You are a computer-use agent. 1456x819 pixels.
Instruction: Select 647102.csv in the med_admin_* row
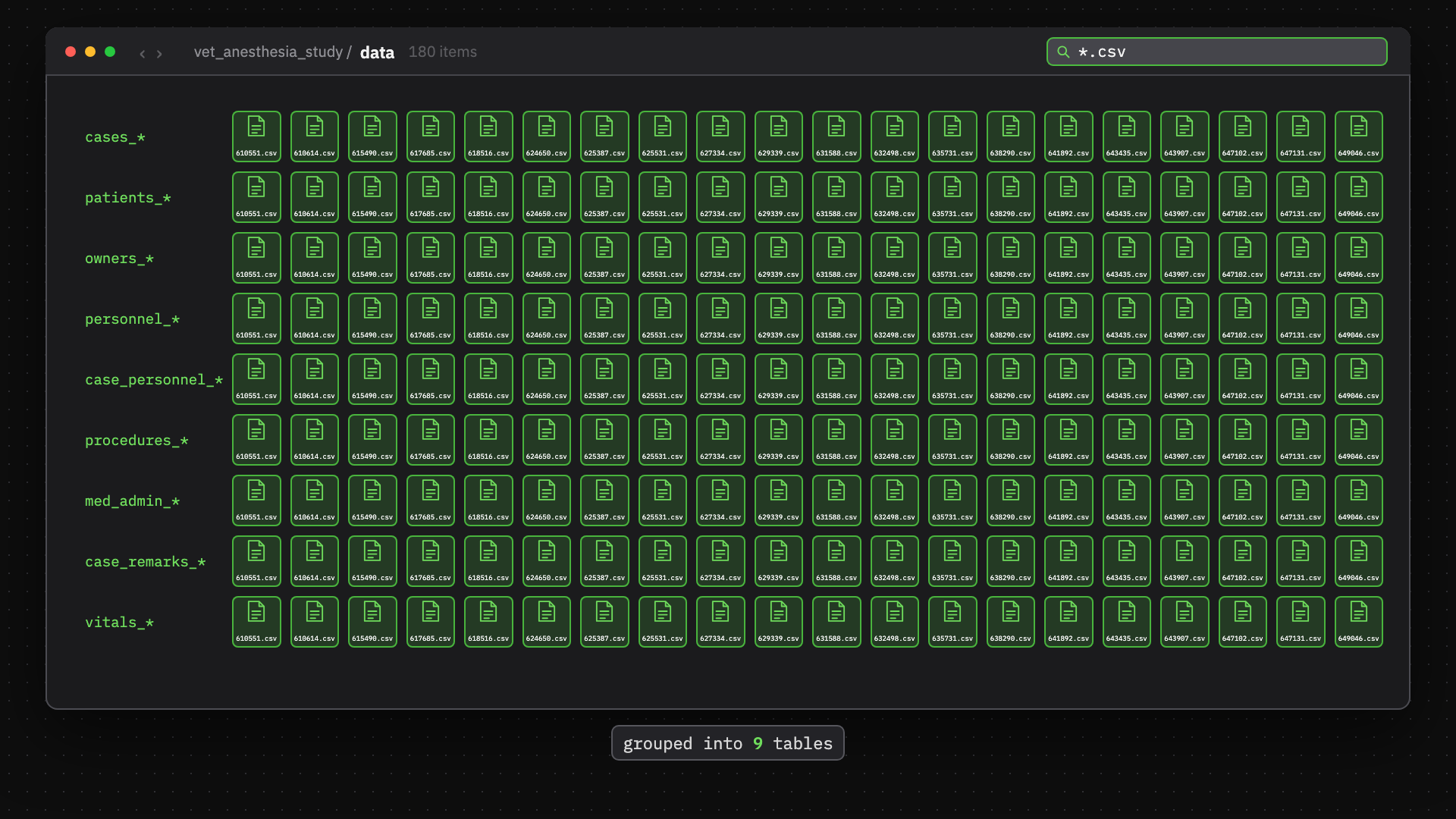coord(1243,500)
